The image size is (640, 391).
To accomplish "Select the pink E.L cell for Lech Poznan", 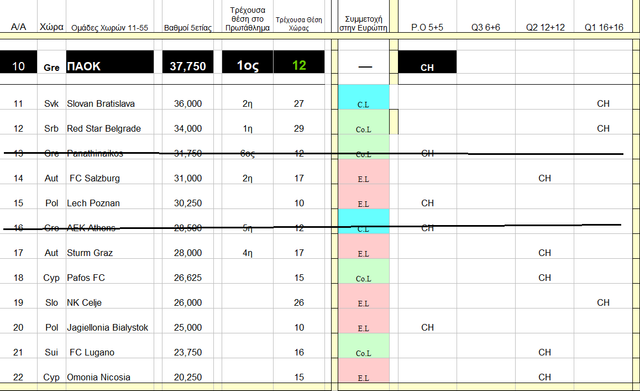I will (x=364, y=197).
